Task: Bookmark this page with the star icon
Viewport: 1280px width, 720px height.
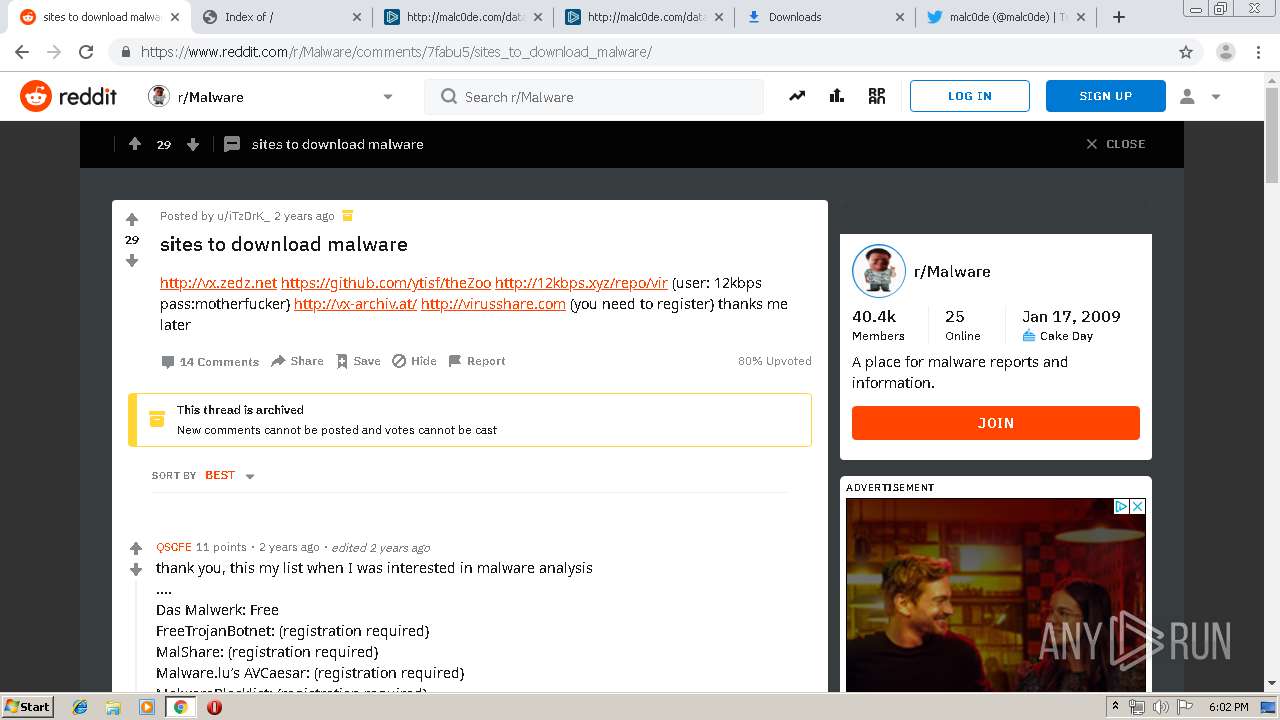Action: tap(1186, 52)
